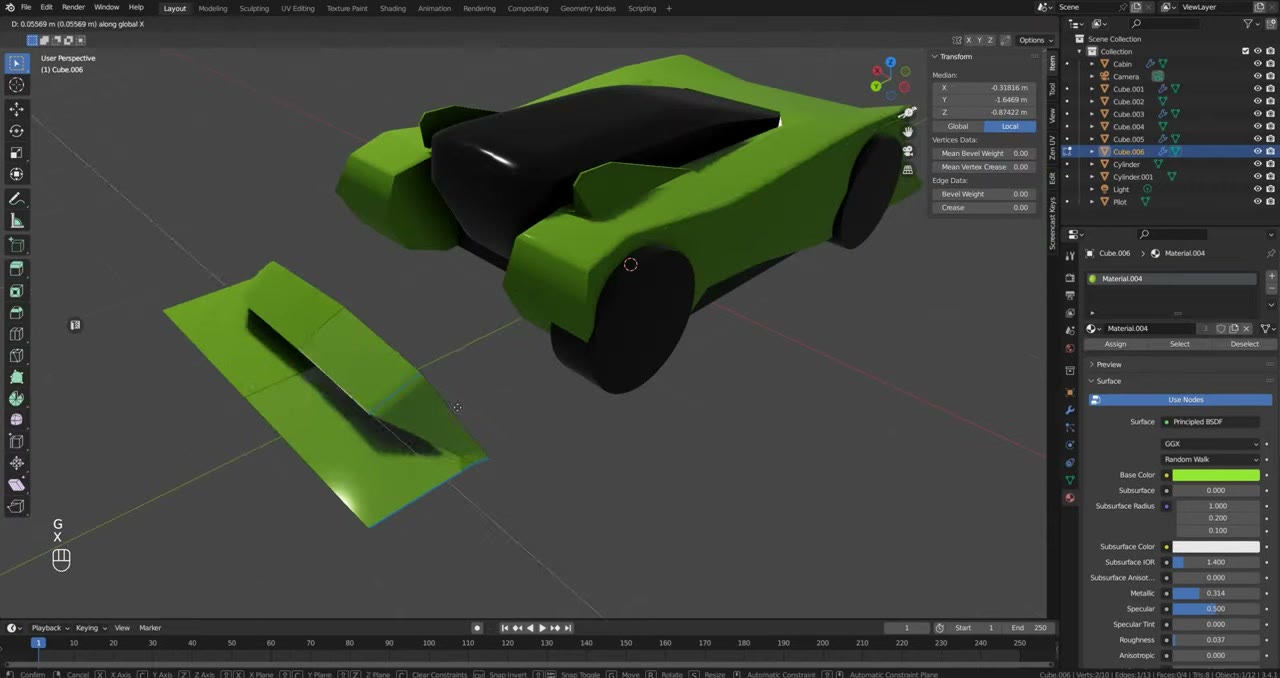
Task: Switch to the Sculpting workspace
Action: coord(254,8)
